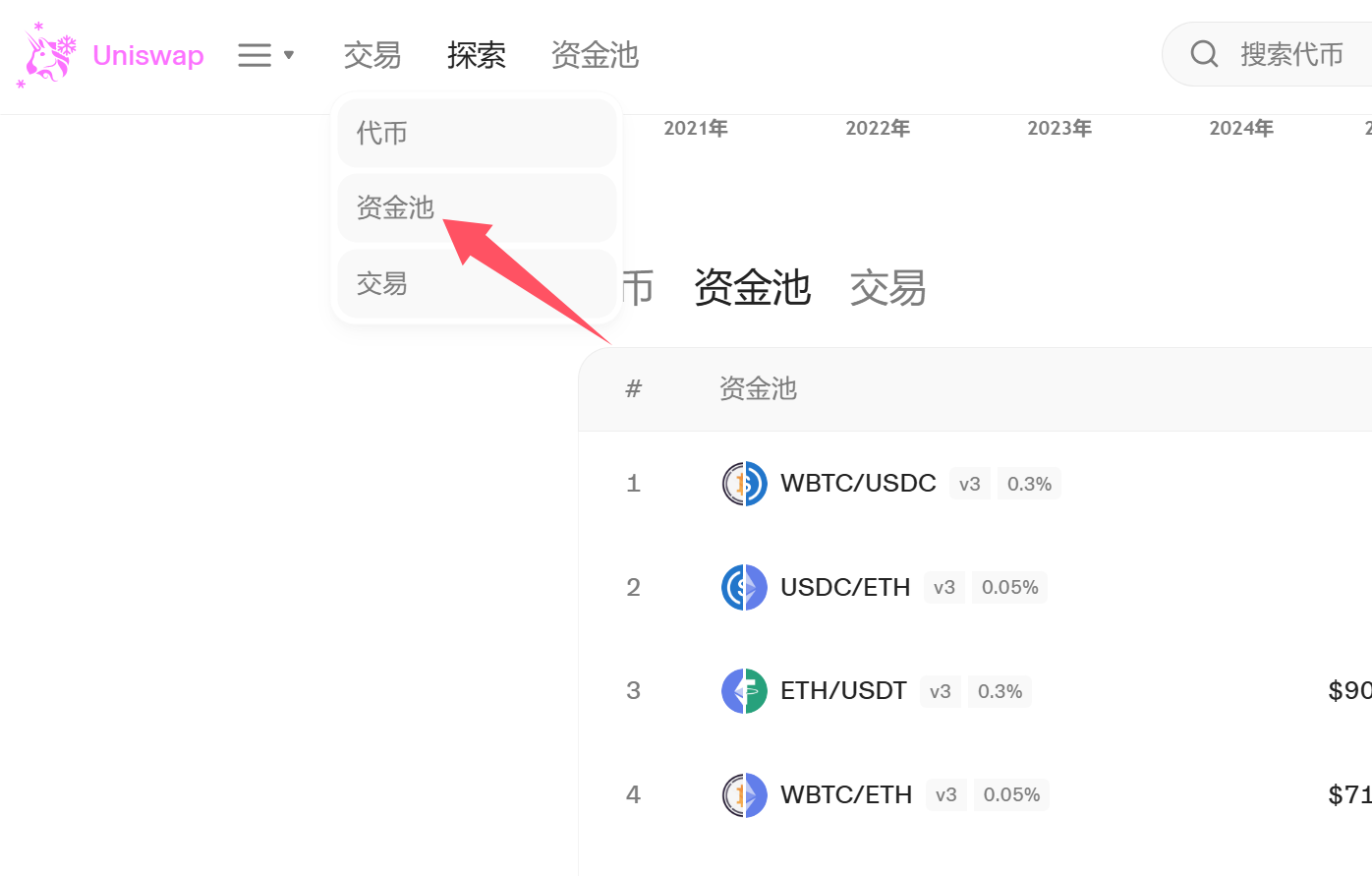
Task: Select the 资金池 tab above table
Action: point(752,288)
